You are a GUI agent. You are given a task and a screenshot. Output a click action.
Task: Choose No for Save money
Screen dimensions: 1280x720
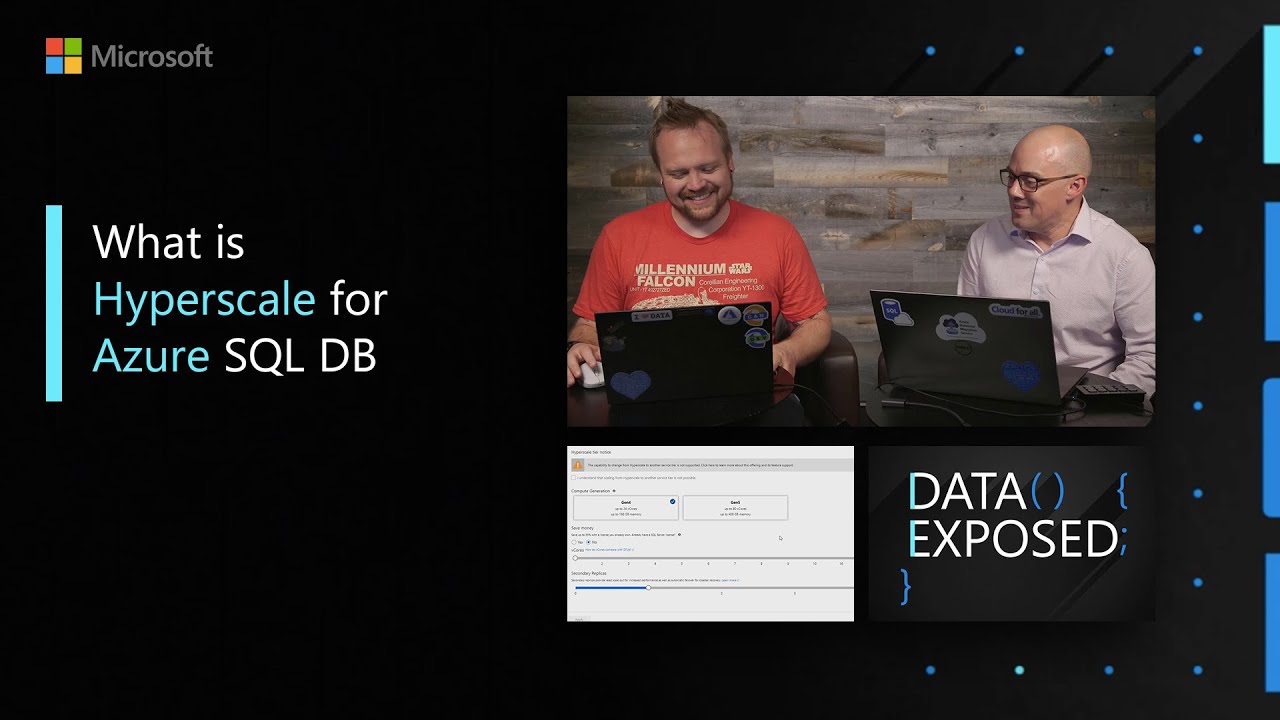click(x=588, y=542)
